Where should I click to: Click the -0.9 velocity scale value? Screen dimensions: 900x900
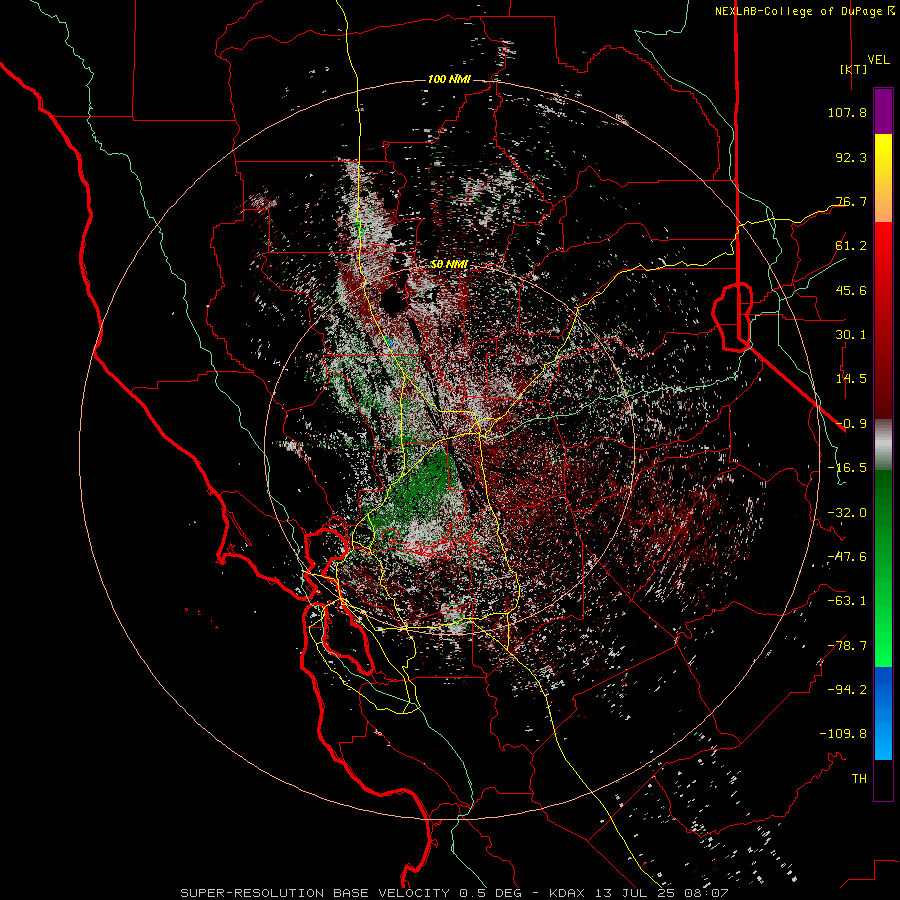coord(851,424)
